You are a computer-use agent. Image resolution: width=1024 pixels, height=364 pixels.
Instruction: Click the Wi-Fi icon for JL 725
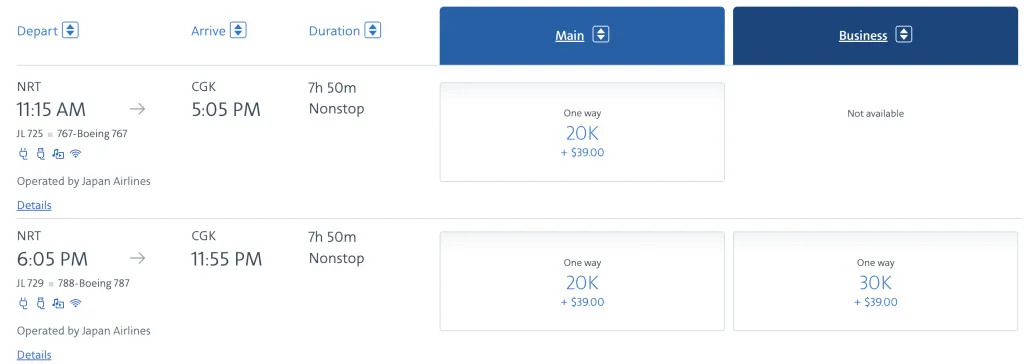[76, 154]
